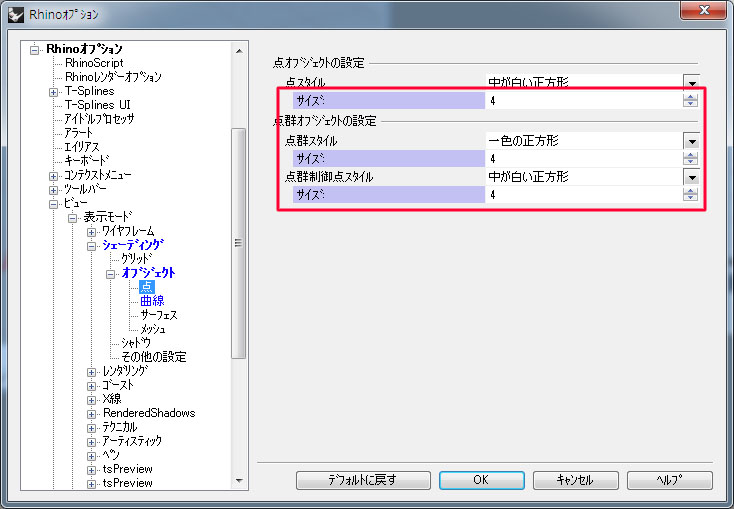This screenshot has width=734, height=509.
Task: Select 曲線 under オブジェクト
Action: [x=152, y=301]
